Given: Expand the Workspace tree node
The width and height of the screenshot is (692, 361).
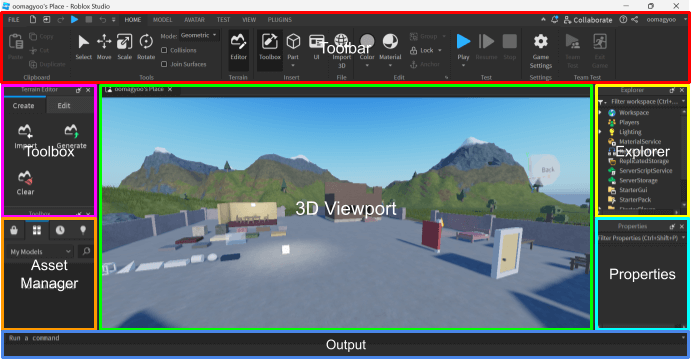Looking at the screenshot, I should click(600, 113).
